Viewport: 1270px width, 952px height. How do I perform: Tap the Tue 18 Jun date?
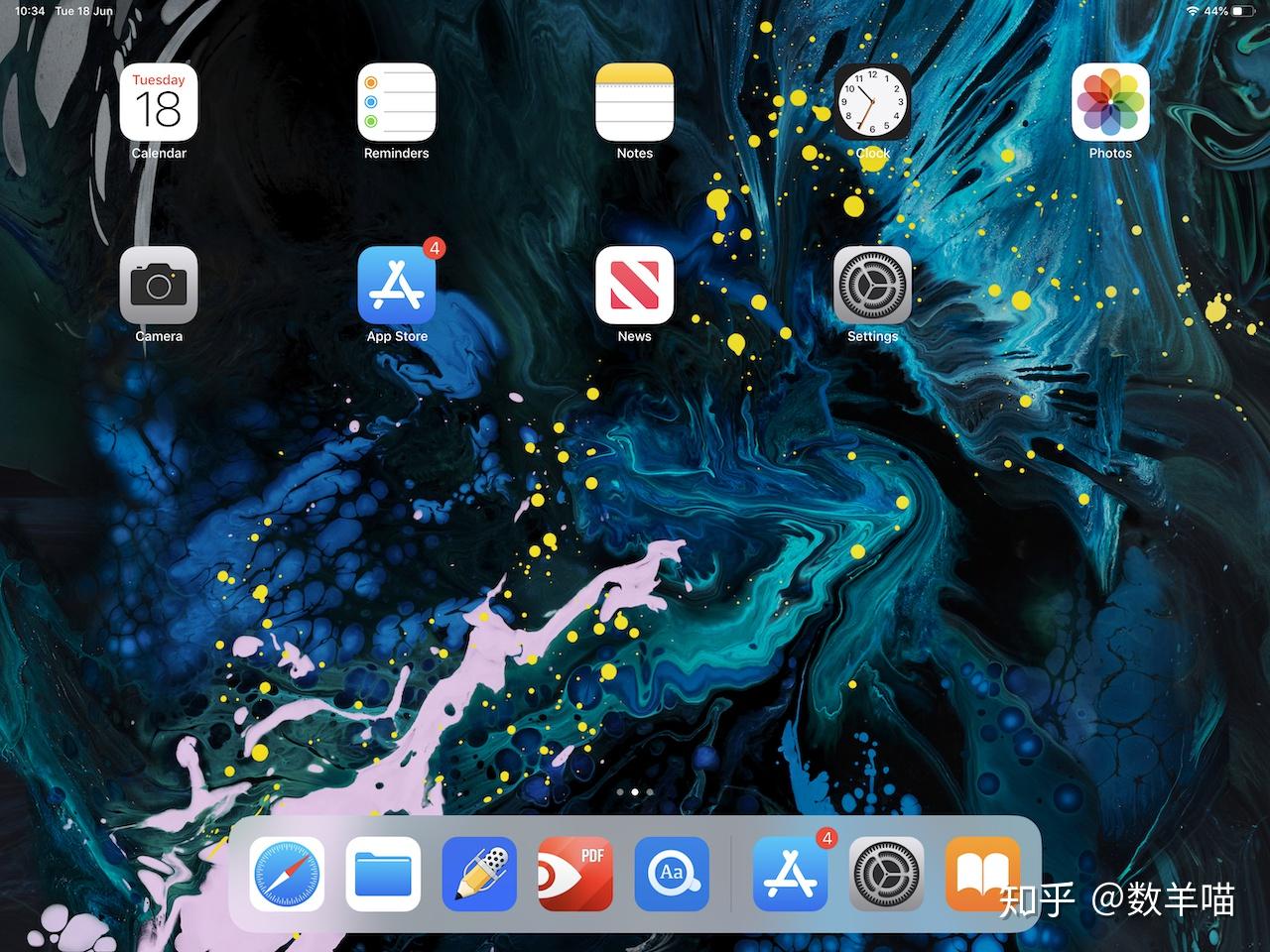(x=84, y=11)
